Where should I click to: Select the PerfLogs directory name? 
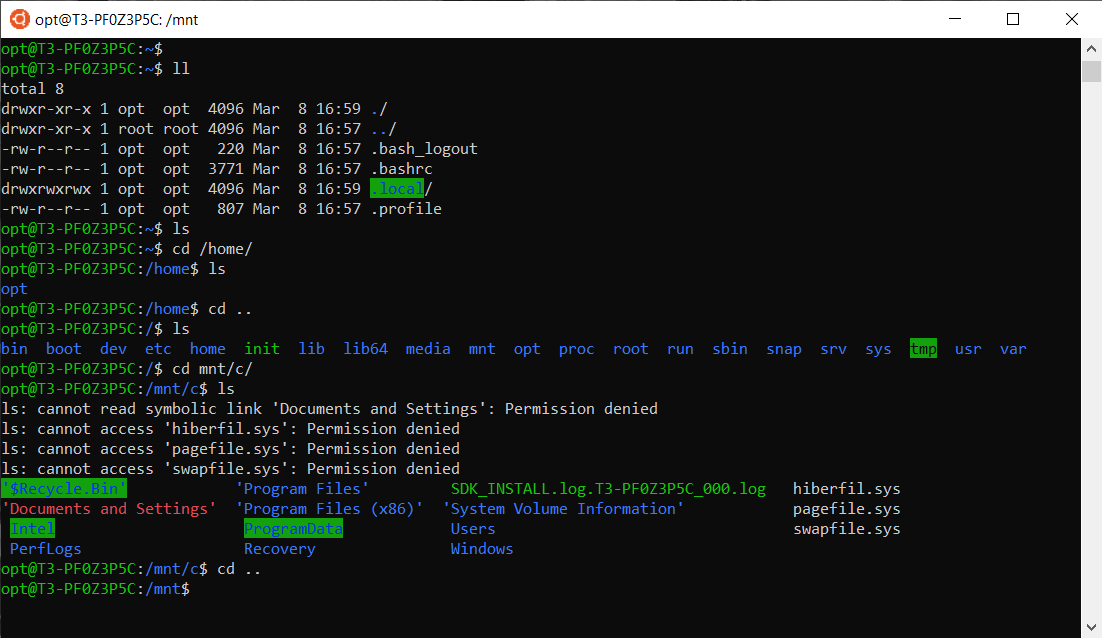[x=45, y=548]
